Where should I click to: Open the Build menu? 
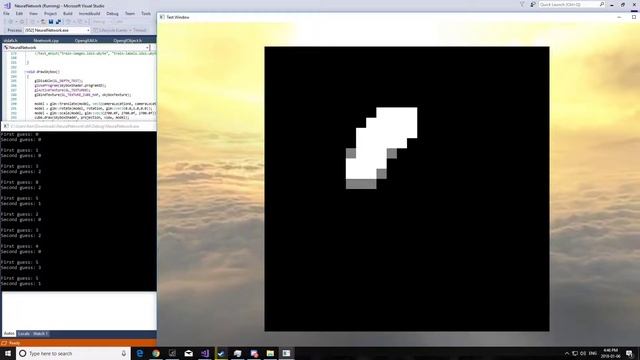[x=68, y=13]
